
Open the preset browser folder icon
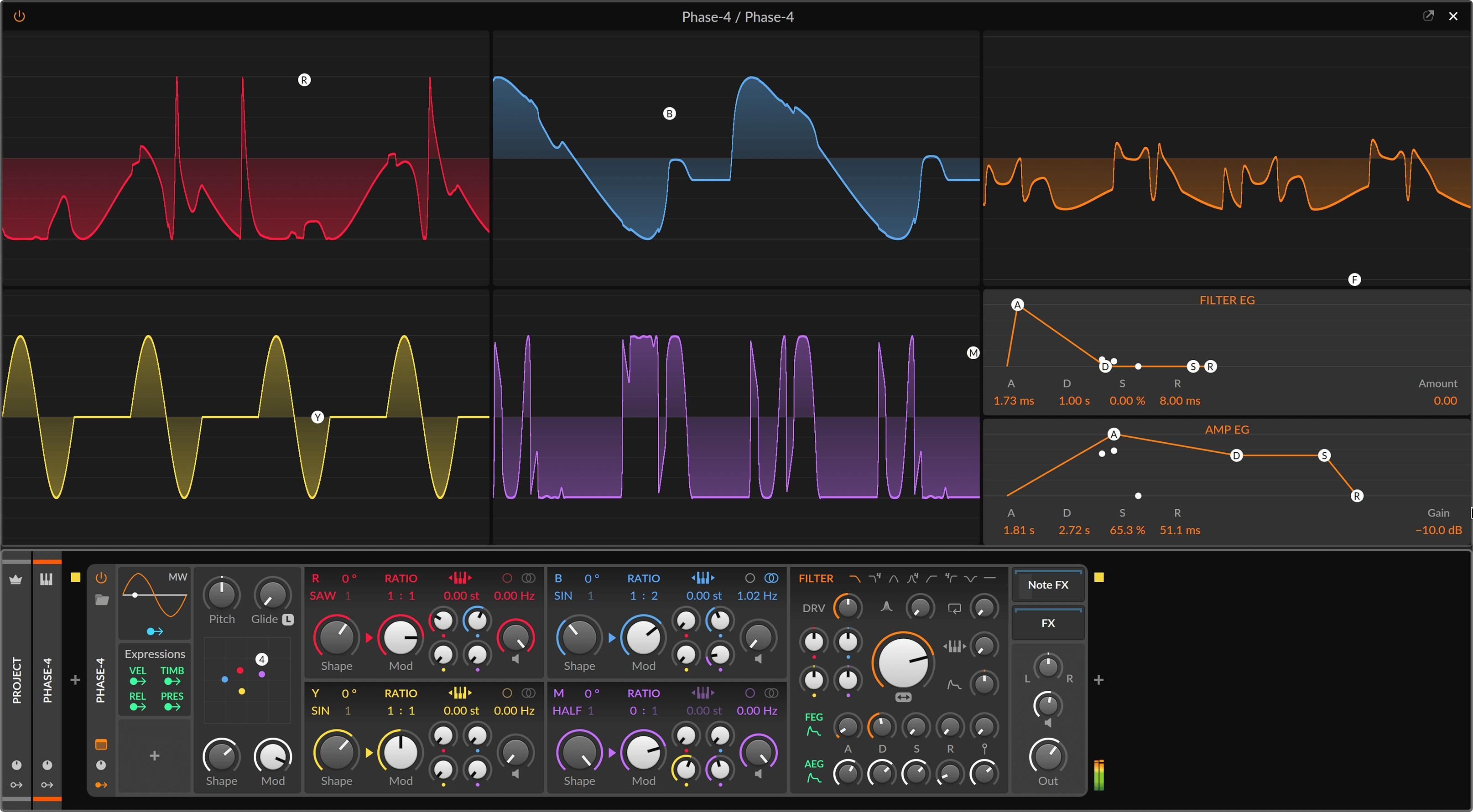coord(102,600)
